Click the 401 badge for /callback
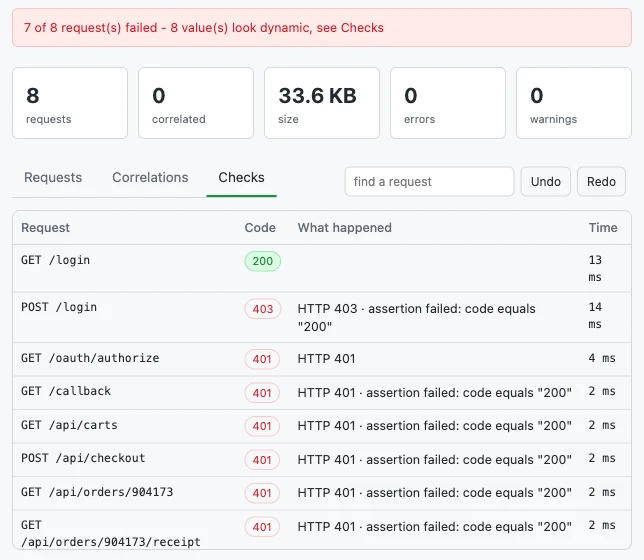The image size is (644, 560). 262,393
